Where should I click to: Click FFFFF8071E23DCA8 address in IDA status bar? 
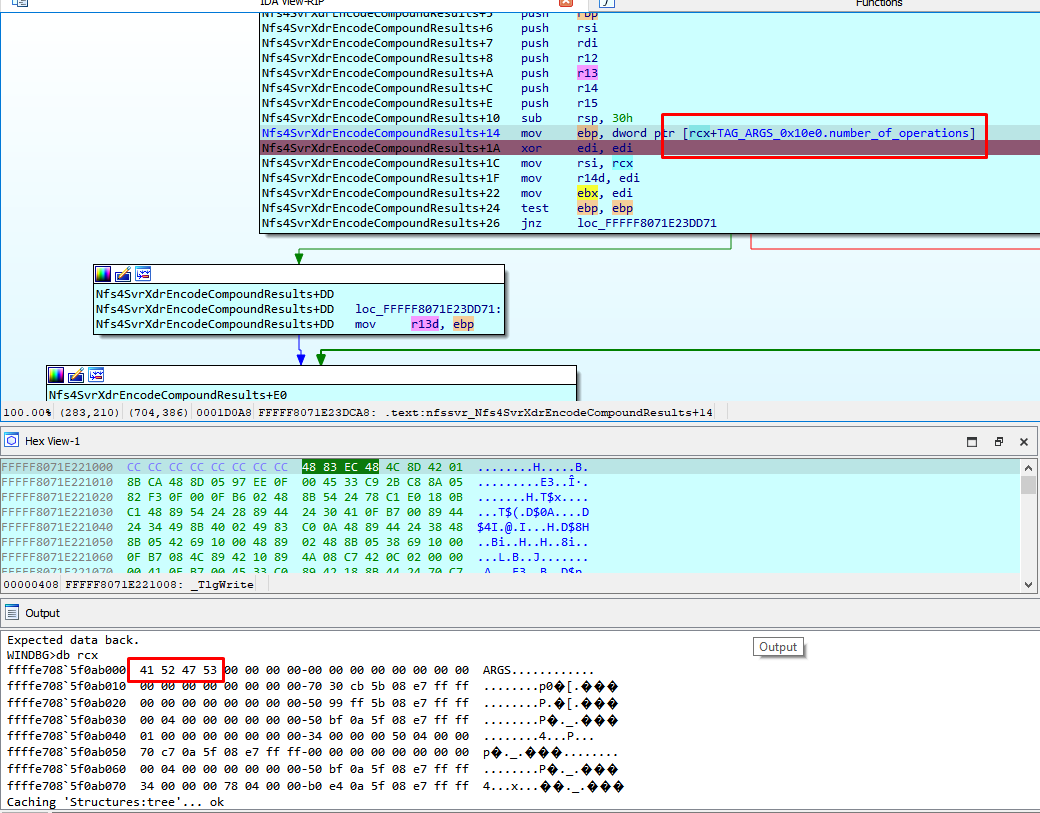click(316, 412)
